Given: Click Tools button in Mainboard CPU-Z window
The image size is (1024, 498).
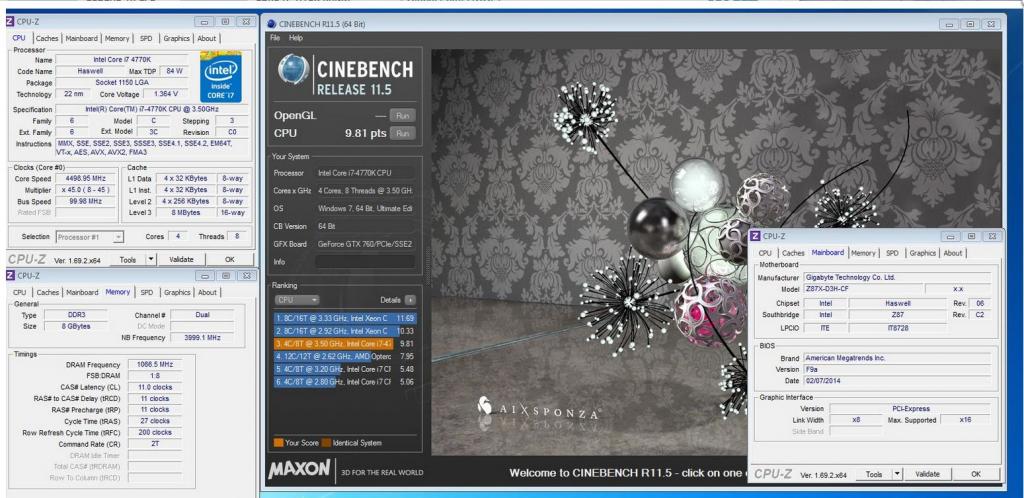Looking at the screenshot, I should click(874, 475).
